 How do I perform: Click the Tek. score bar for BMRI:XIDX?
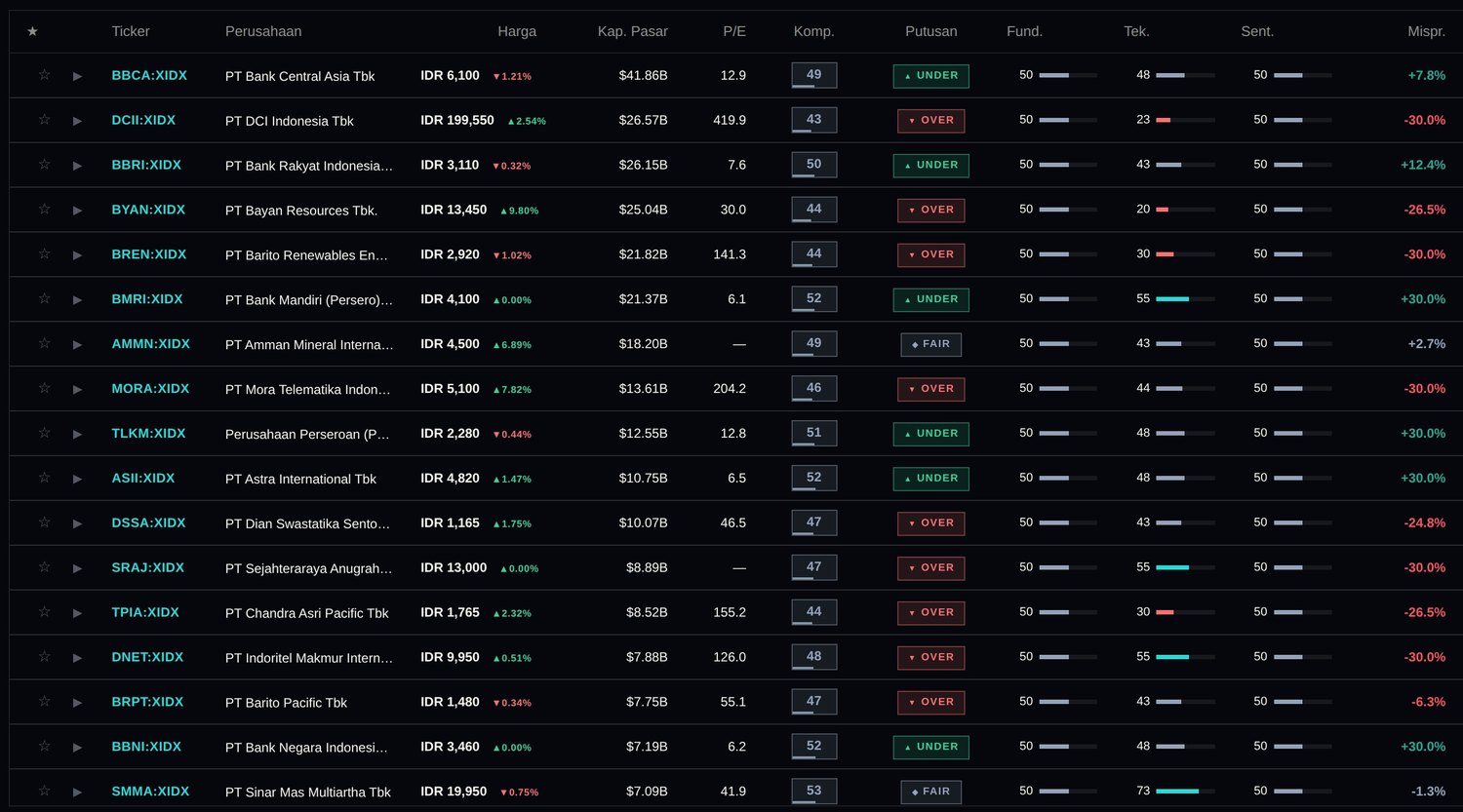[x=1185, y=299]
